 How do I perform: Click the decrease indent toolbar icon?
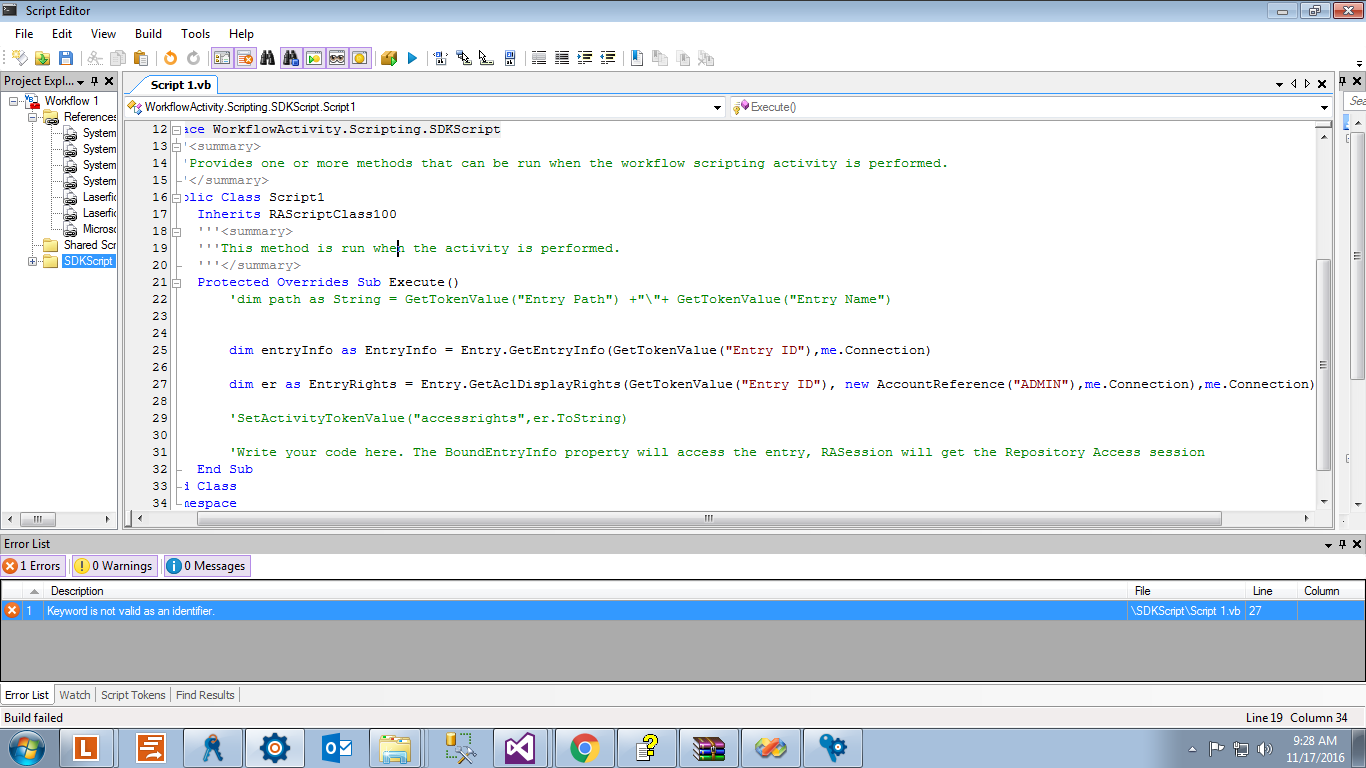click(607, 58)
